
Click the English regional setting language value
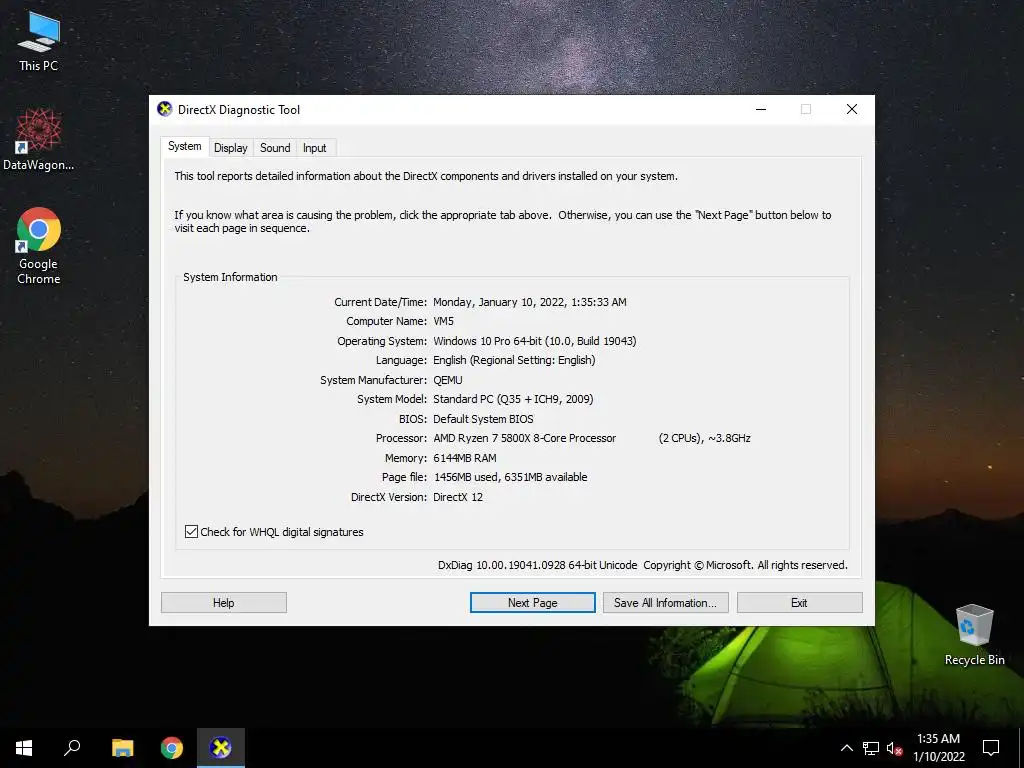point(514,360)
